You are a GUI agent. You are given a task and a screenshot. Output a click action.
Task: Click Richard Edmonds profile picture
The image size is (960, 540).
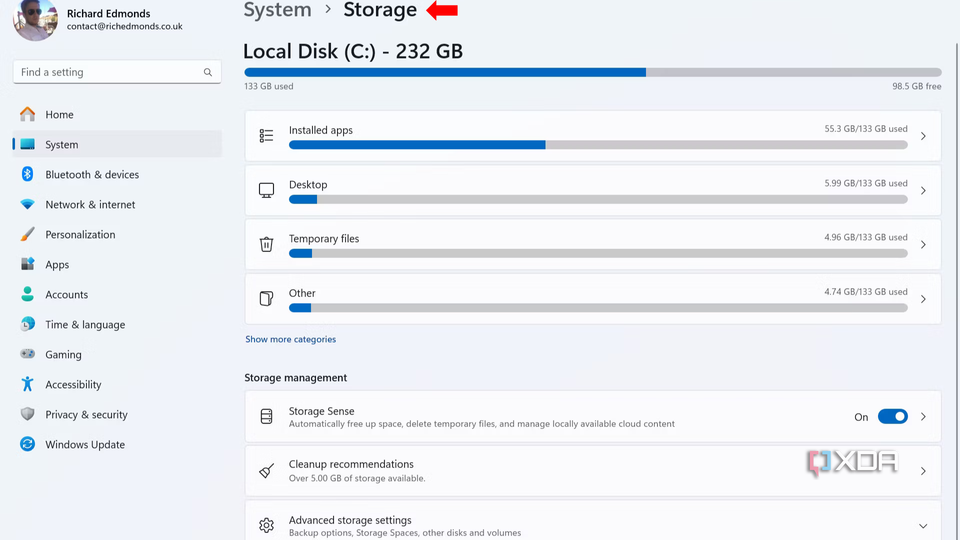(35, 20)
